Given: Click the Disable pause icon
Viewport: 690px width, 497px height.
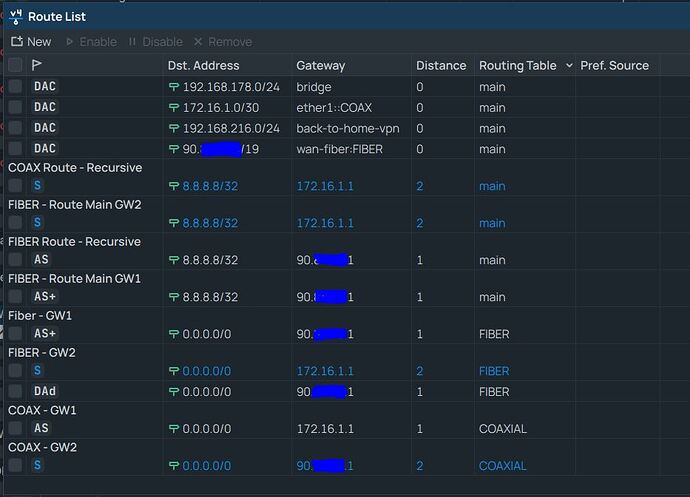Looking at the screenshot, I should tap(132, 42).
